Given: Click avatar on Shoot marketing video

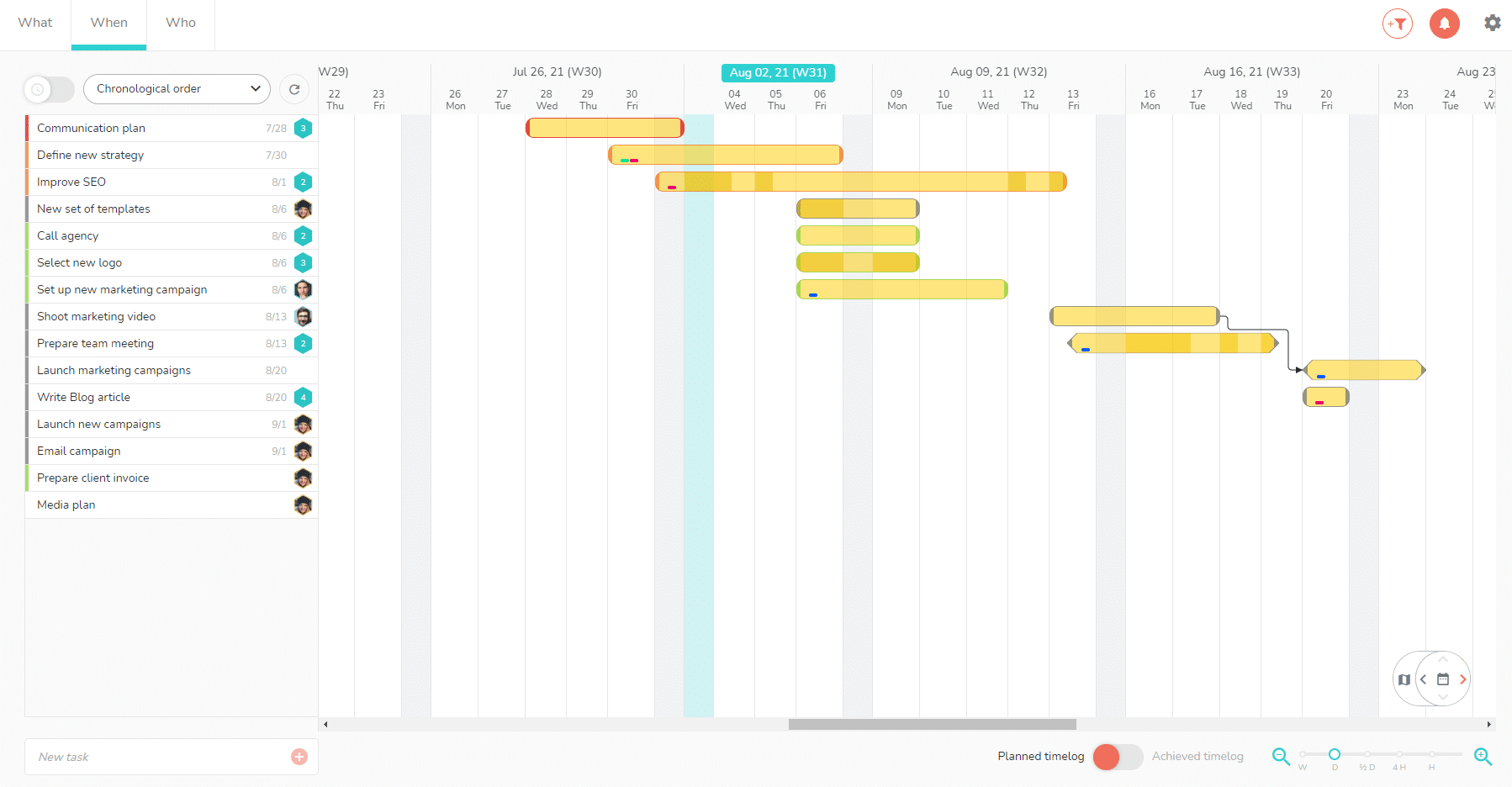Looking at the screenshot, I should click(x=304, y=316).
